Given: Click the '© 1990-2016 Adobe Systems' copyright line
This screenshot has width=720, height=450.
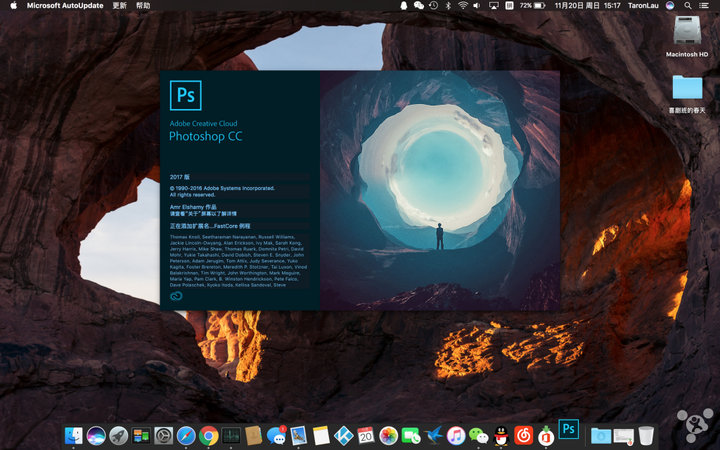Looking at the screenshot, I should tap(222, 191).
